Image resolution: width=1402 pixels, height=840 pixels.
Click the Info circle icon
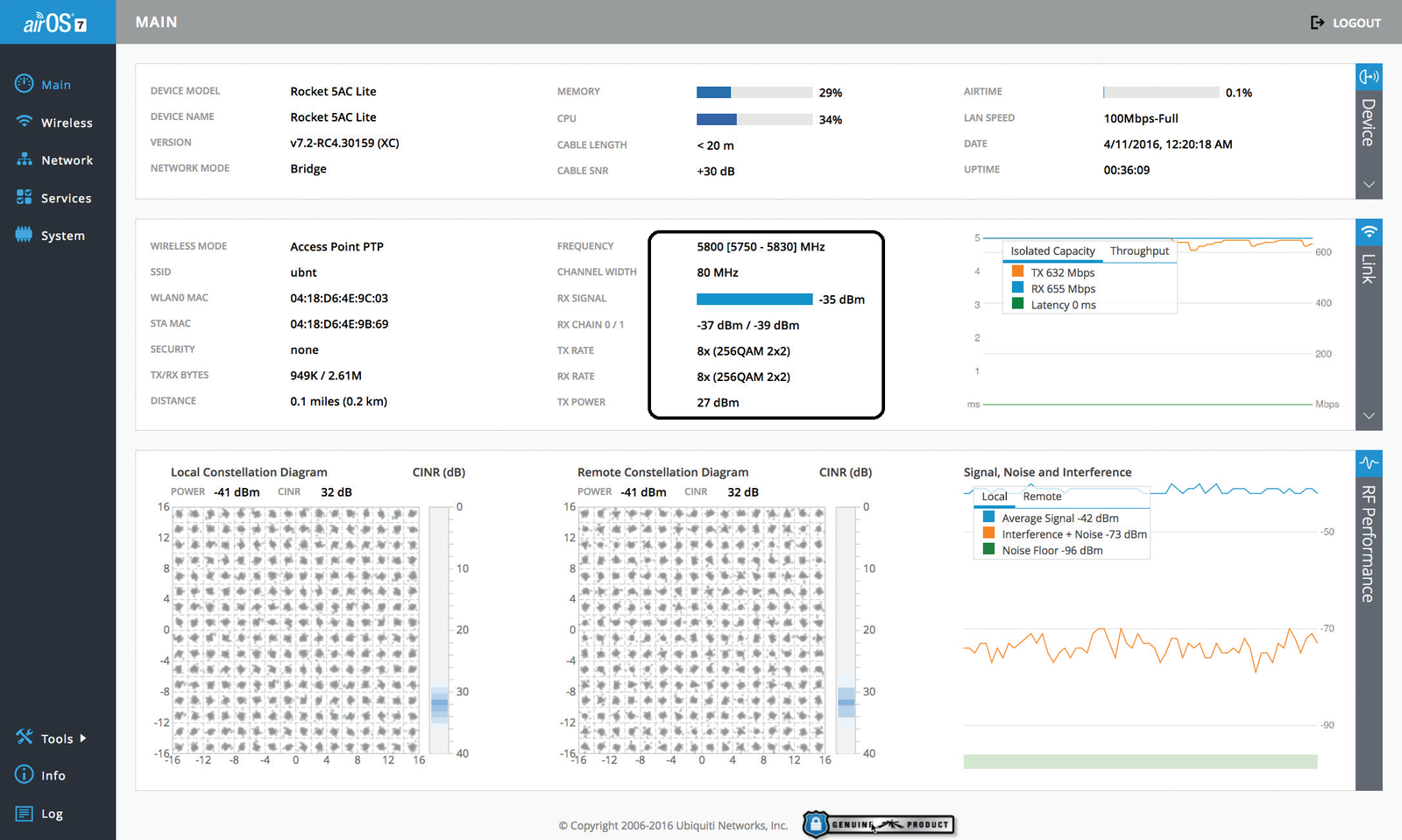(25, 775)
